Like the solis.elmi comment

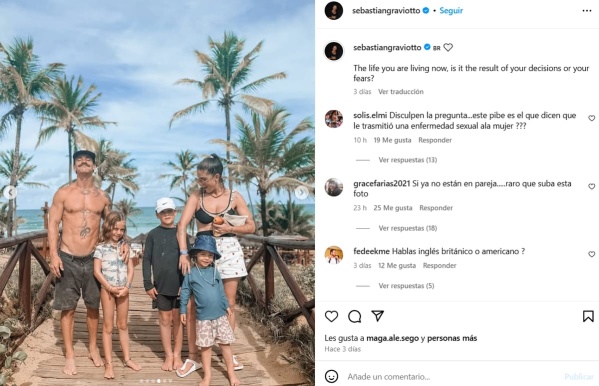click(591, 118)
